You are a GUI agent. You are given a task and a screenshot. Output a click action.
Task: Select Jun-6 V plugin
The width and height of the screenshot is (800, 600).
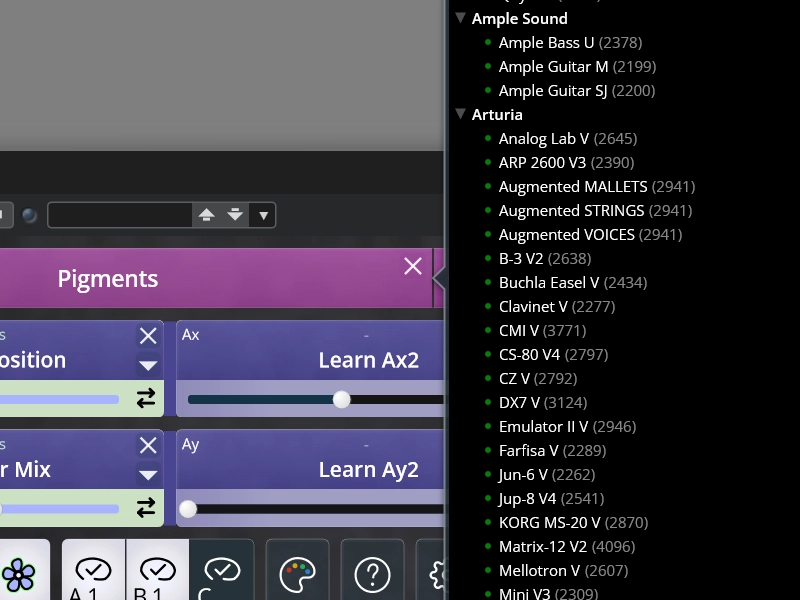546,474
